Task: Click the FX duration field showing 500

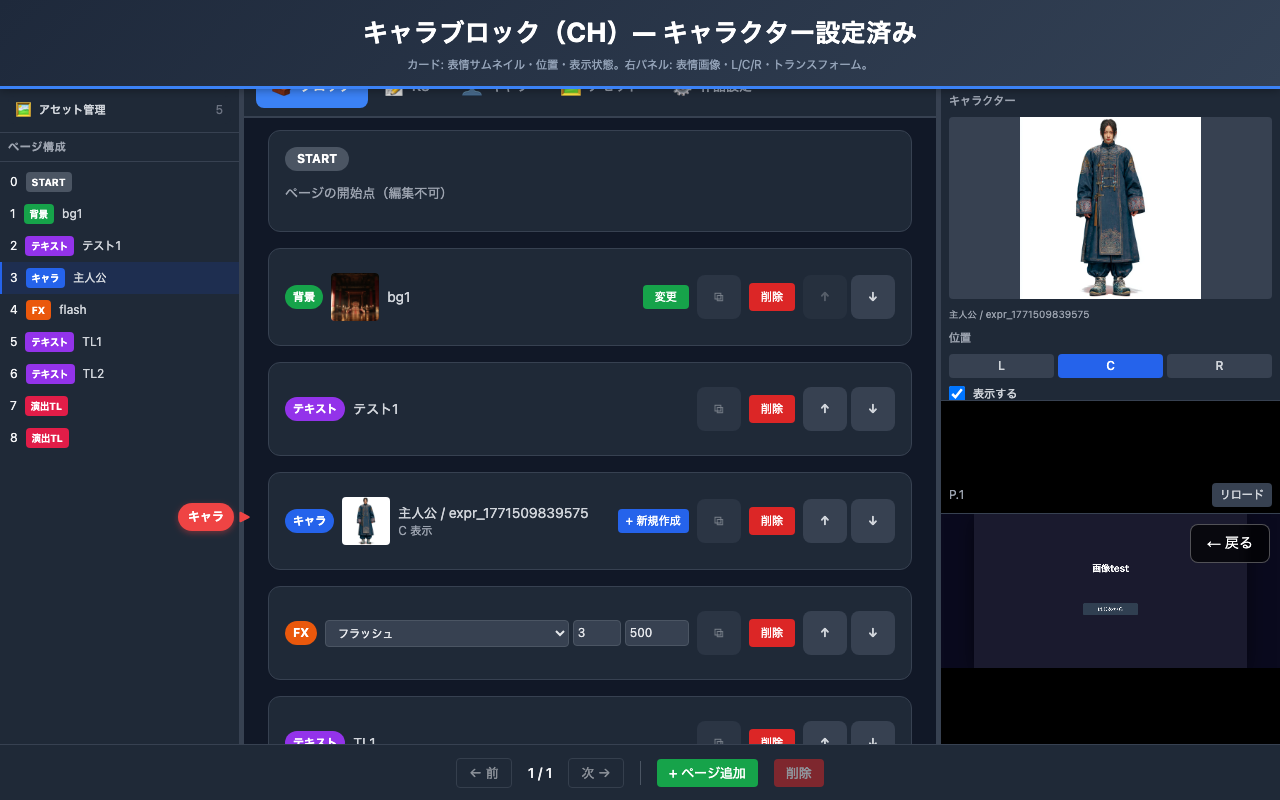Action: pyautogui.click(x=657, y=633)
